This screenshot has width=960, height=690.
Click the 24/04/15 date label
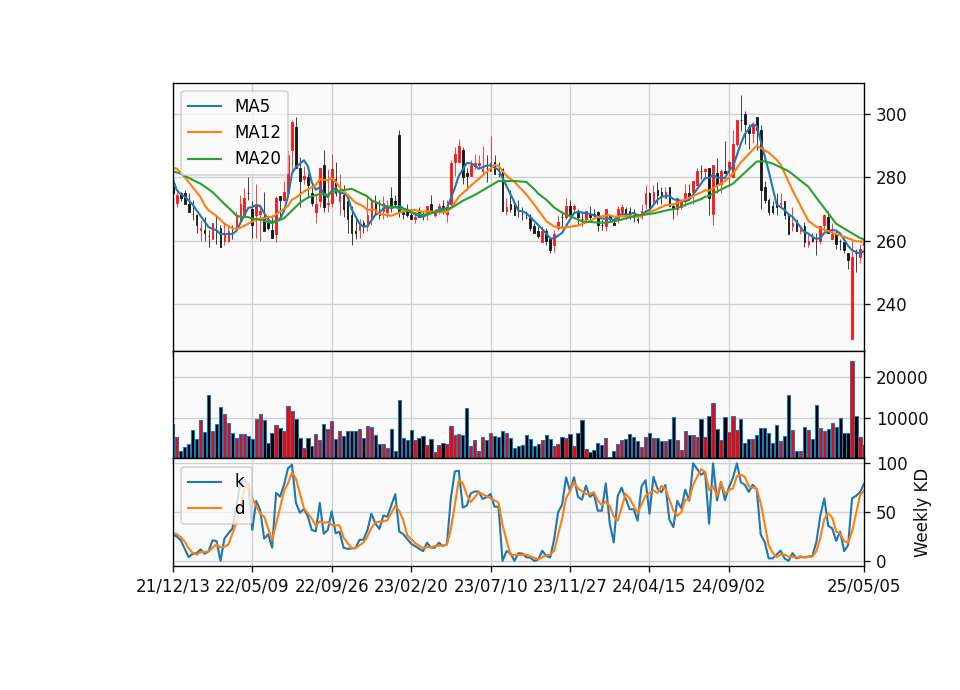649,586
